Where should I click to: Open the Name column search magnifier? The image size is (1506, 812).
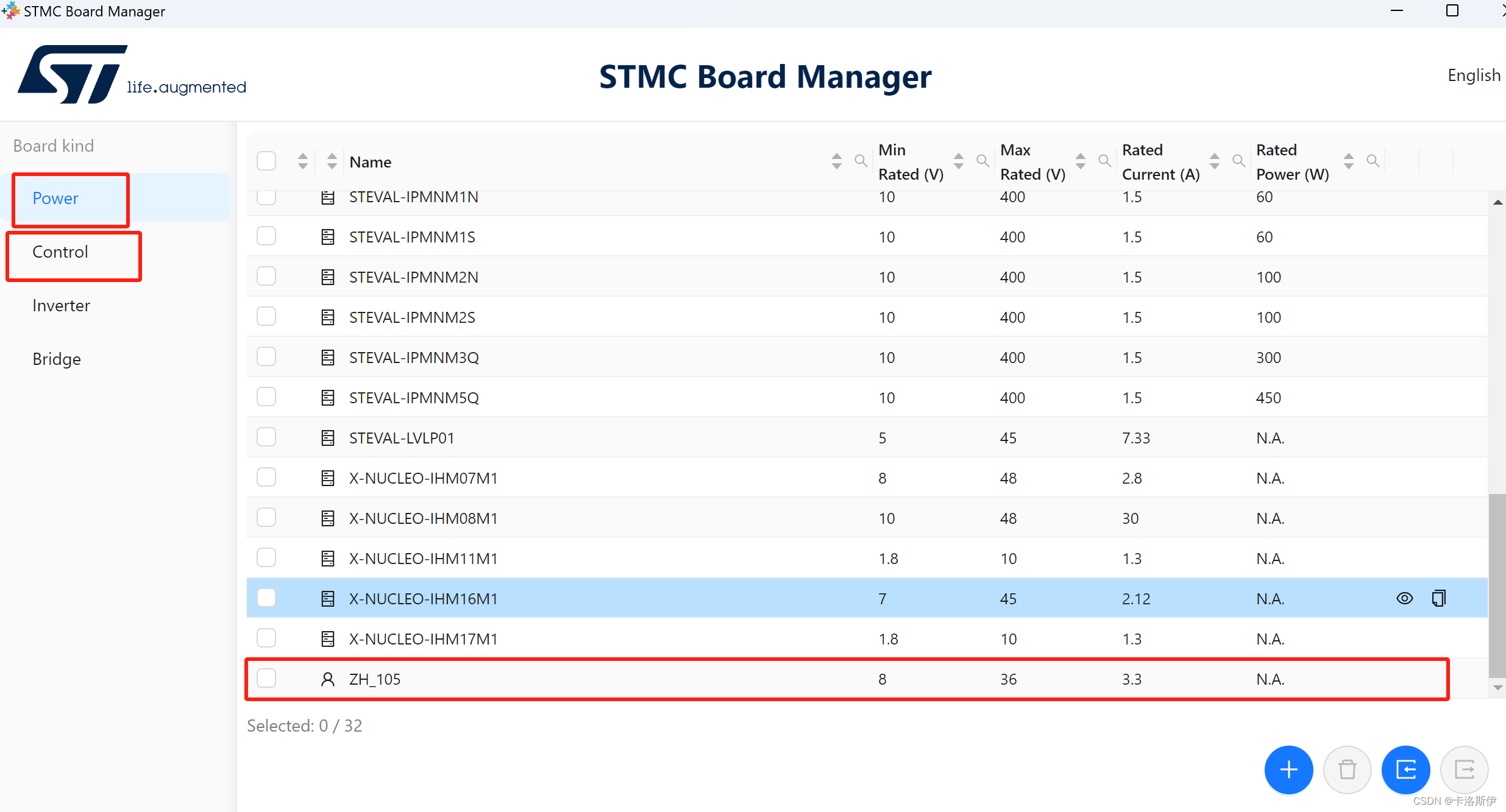pyautogui.click(x=861, y=161)
